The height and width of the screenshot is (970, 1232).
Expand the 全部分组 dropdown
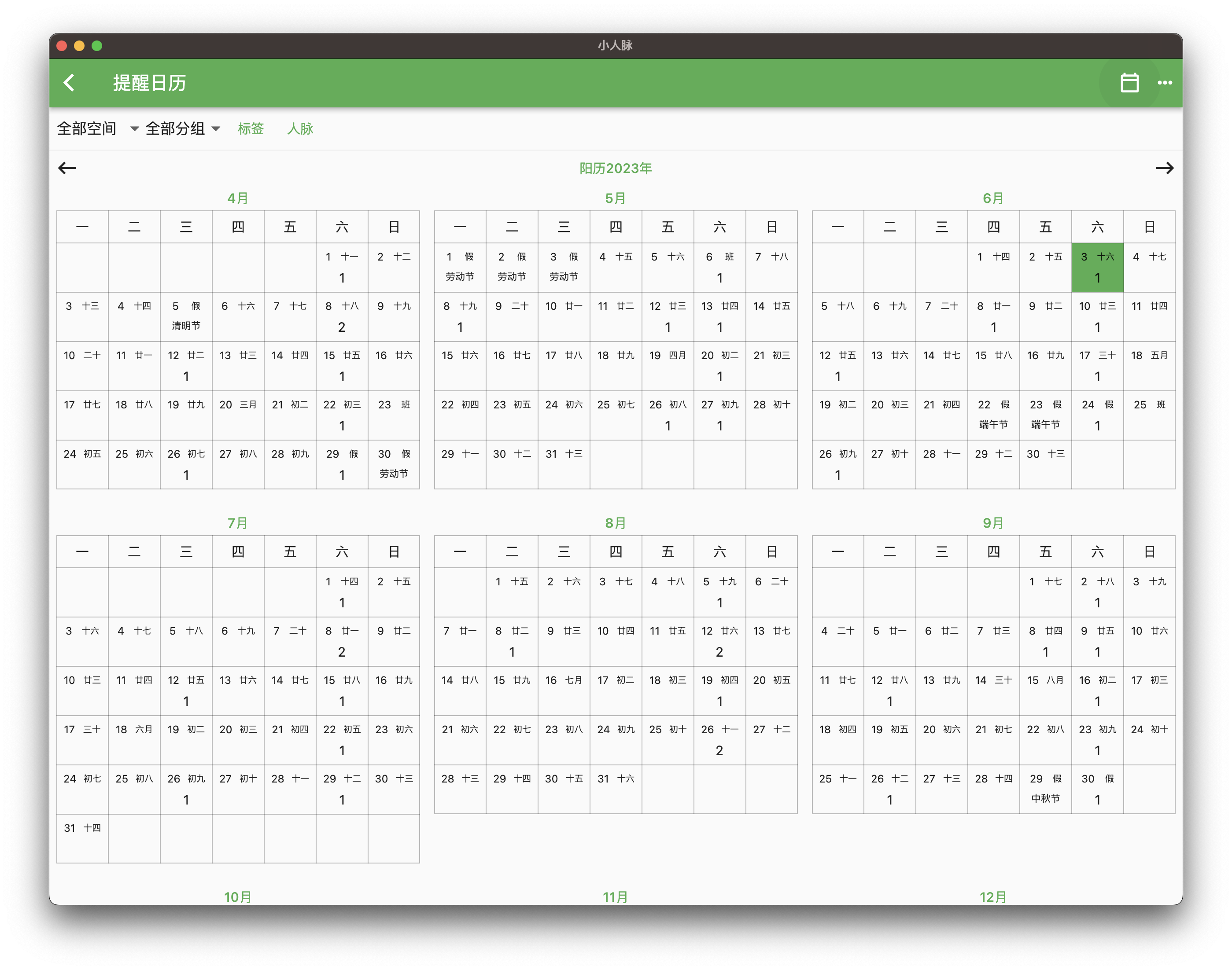(182, 129)
